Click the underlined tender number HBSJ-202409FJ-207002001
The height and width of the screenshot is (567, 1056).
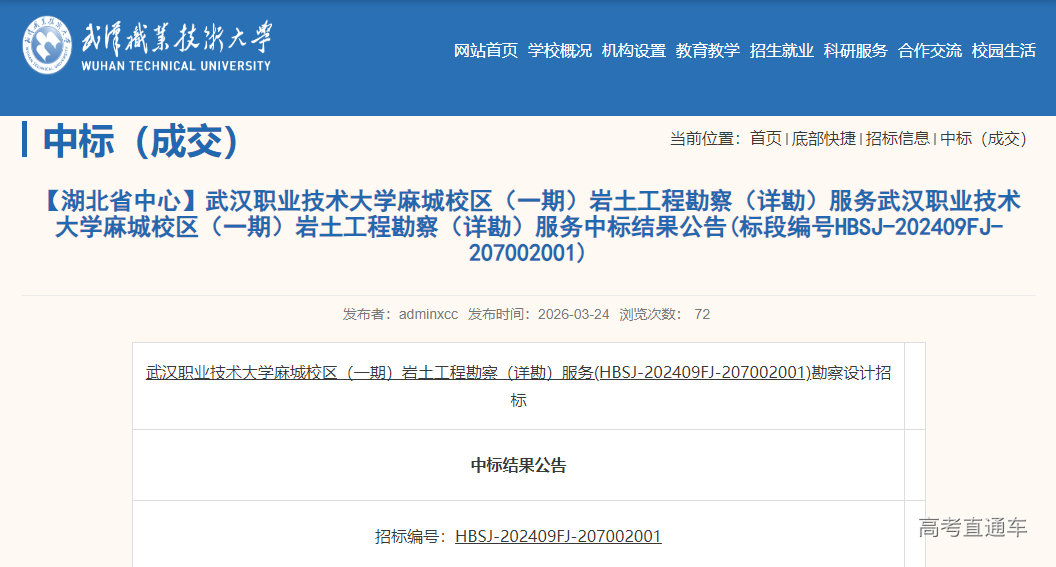tap(558, 536)
